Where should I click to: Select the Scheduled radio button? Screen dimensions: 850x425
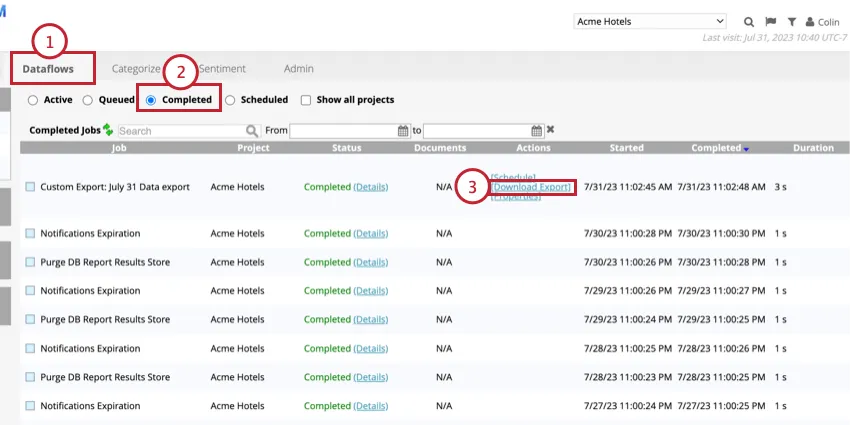coord(230,100)
